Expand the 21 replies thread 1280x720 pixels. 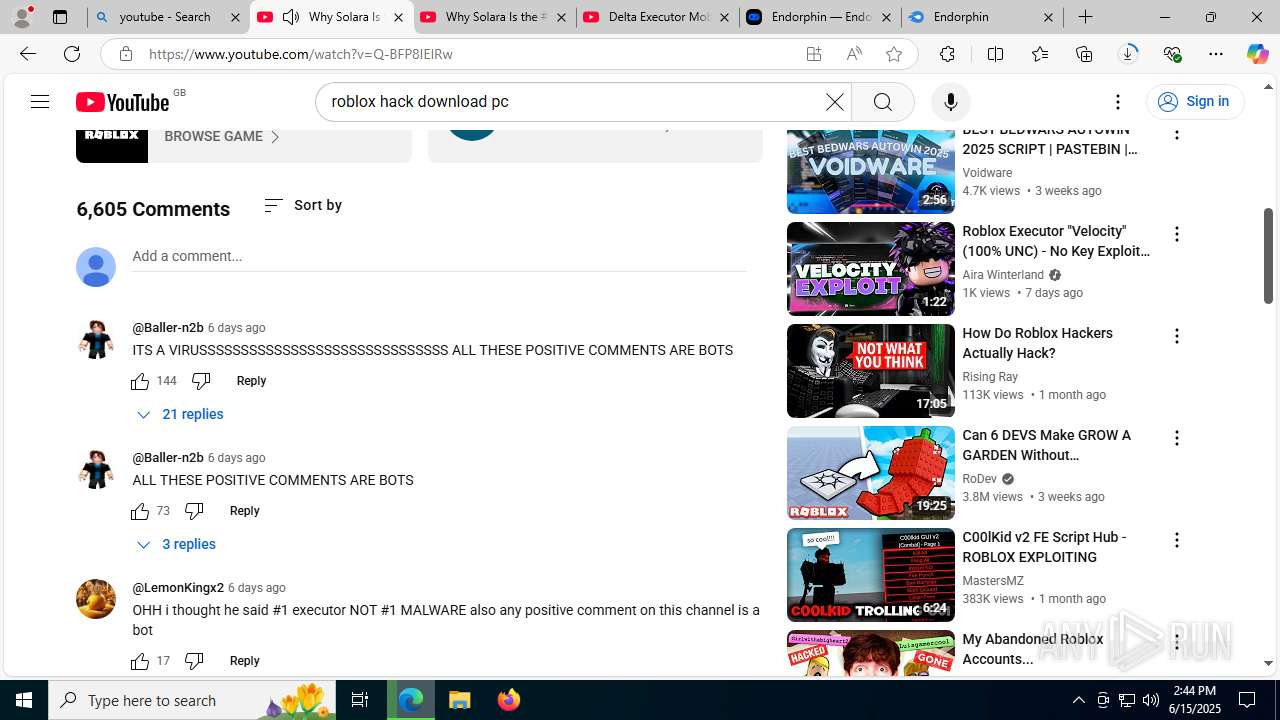tap(180, 414)
